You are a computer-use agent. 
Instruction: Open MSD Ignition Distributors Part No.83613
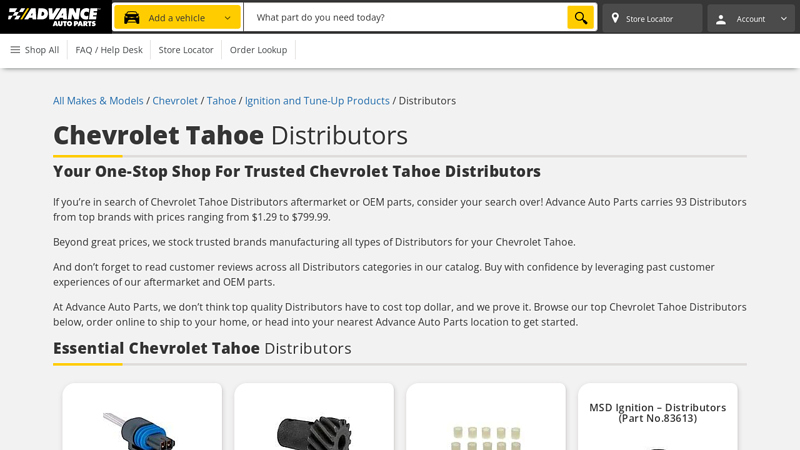point(657,413)
